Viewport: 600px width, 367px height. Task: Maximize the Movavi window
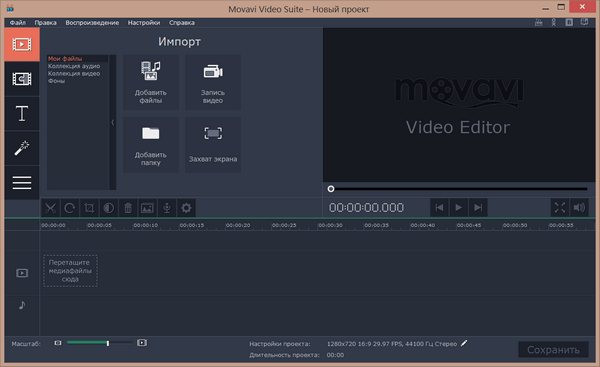[x=561, y=7]
